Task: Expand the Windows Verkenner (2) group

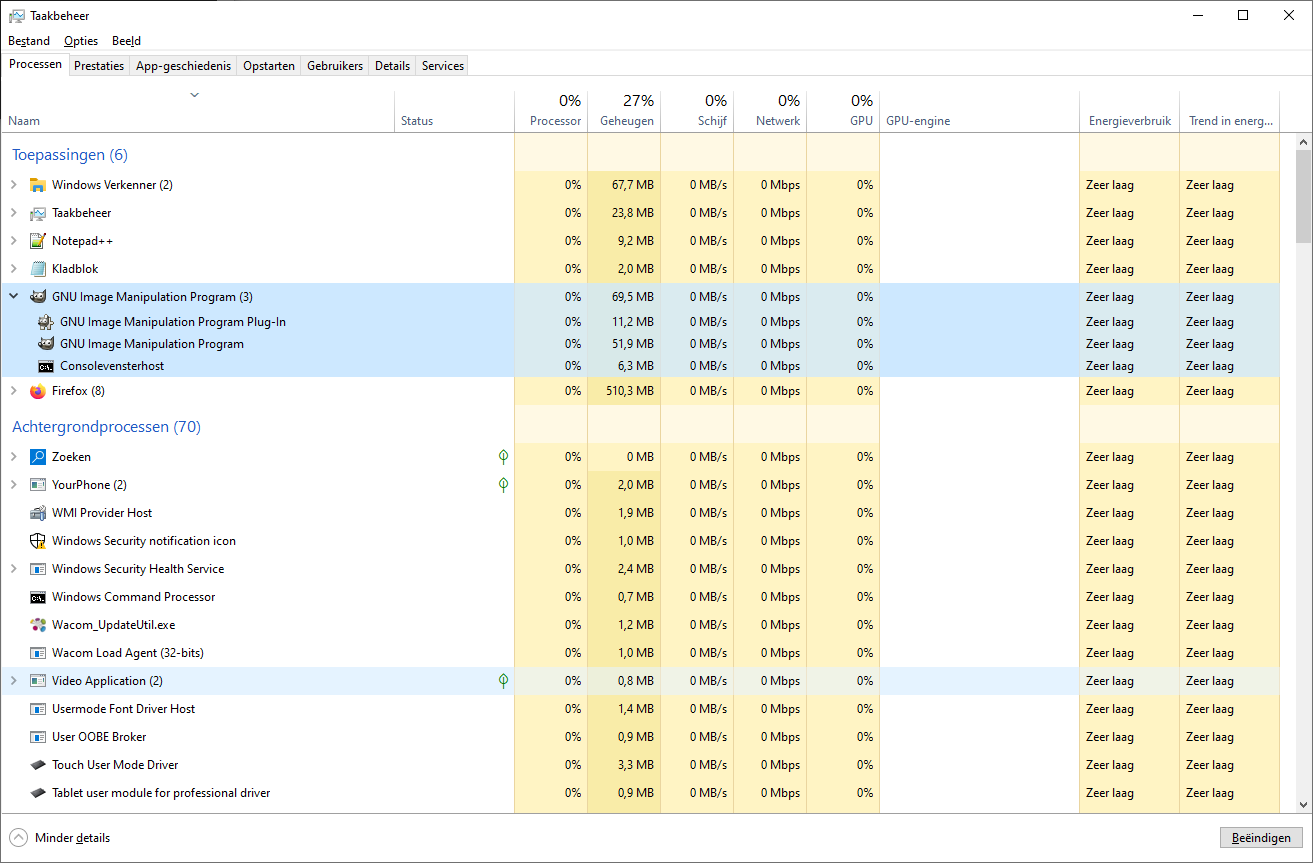Action: [13, 185]
